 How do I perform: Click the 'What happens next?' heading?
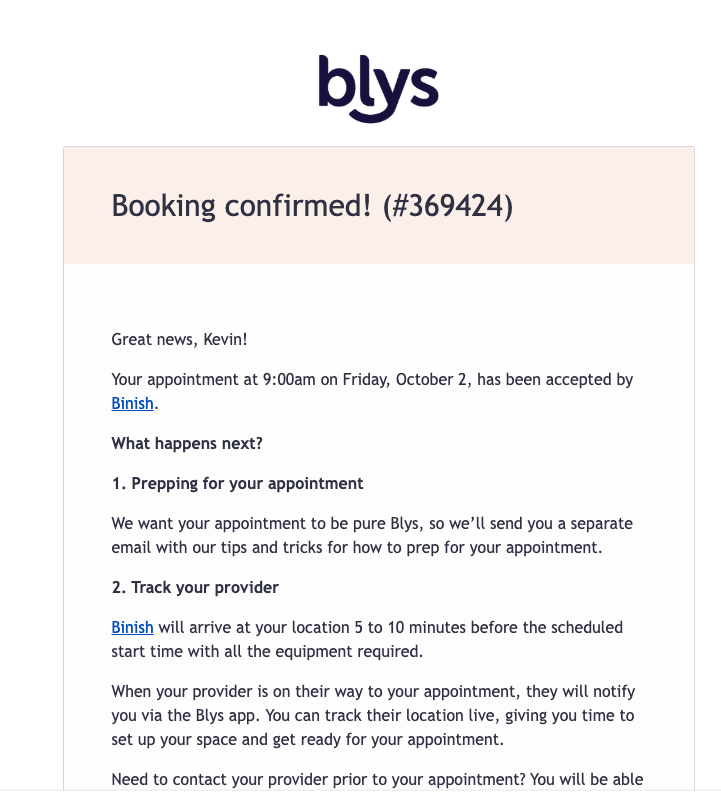pos(187,444)
